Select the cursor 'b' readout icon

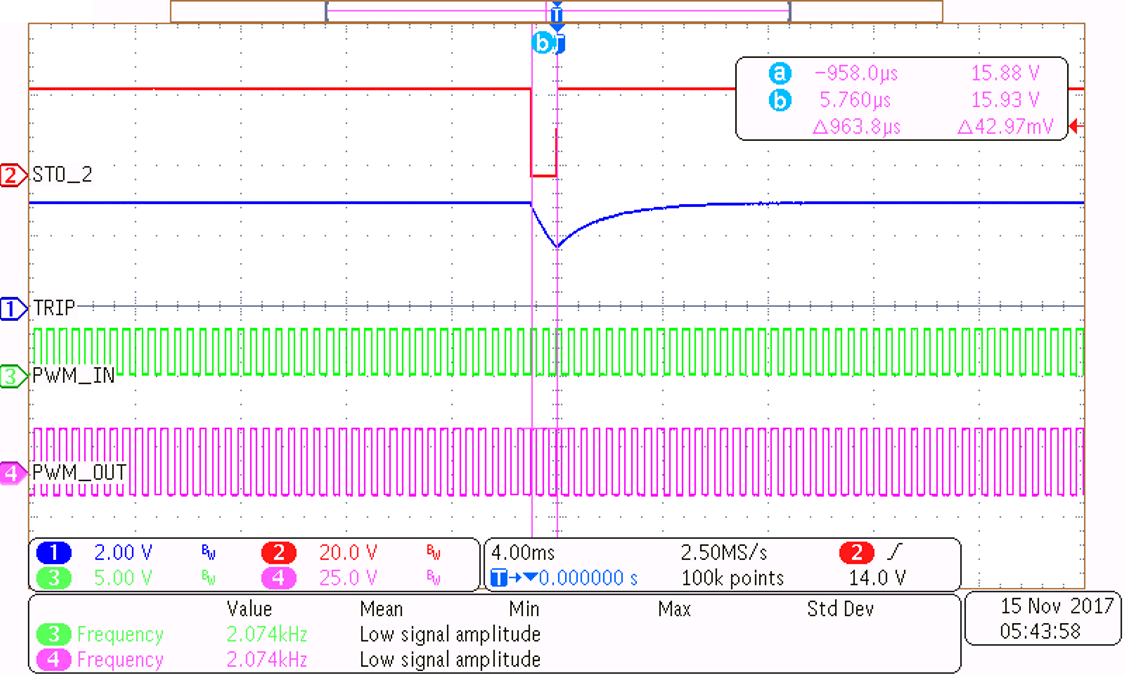pos(778,100)
